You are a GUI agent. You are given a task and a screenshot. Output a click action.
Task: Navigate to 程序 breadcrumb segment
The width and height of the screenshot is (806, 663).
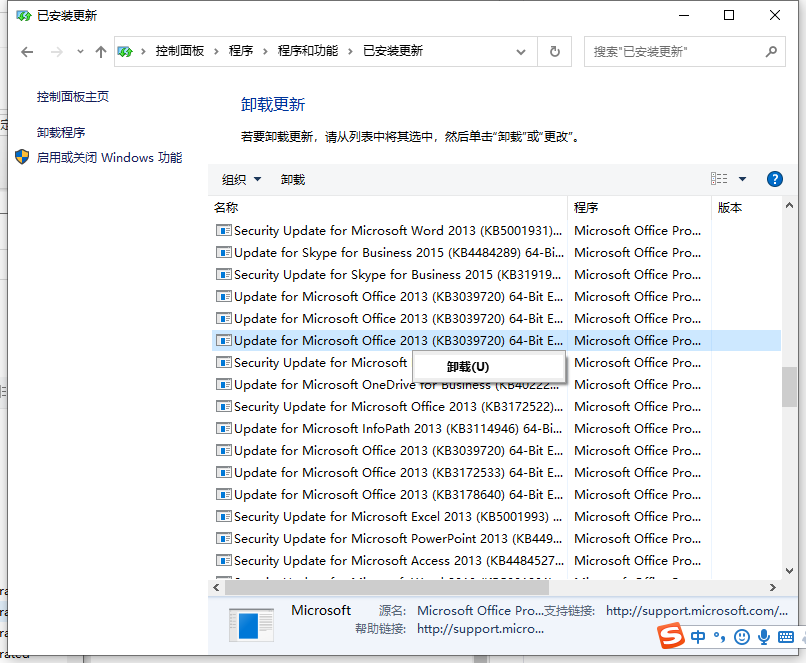[x=241, y=51]
